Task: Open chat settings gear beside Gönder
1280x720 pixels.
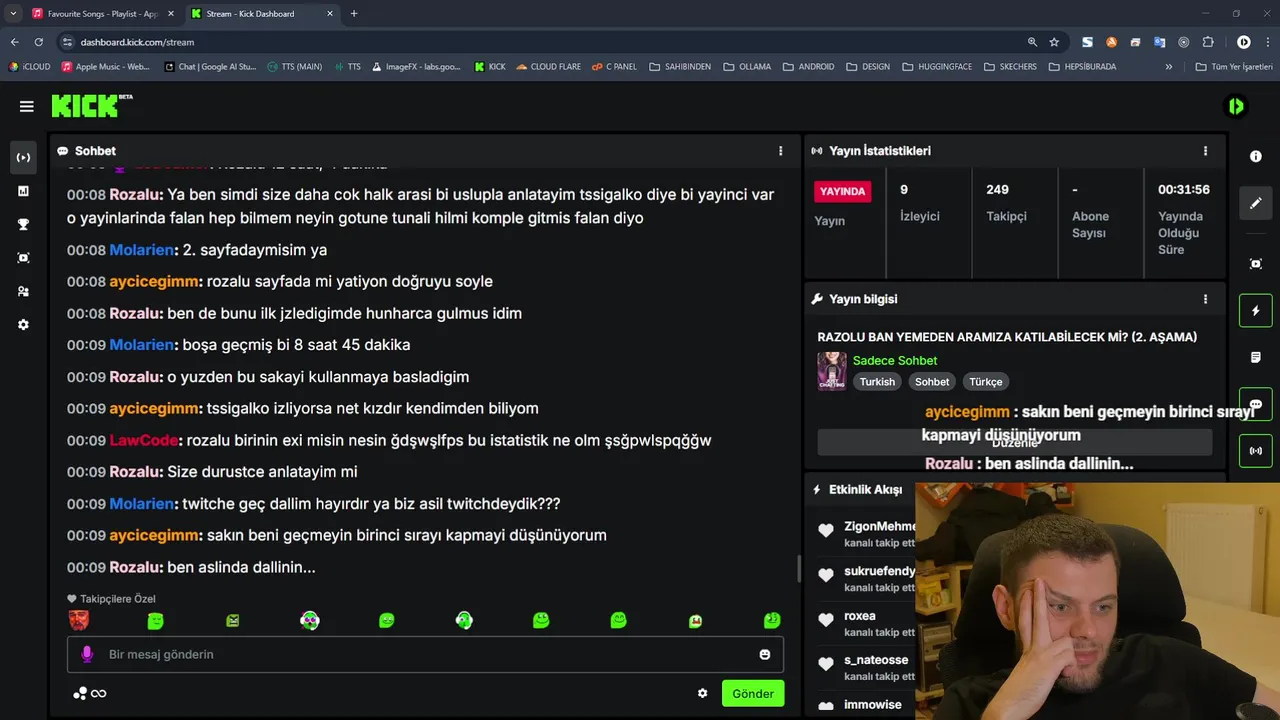Action: [x=702, y=693]
